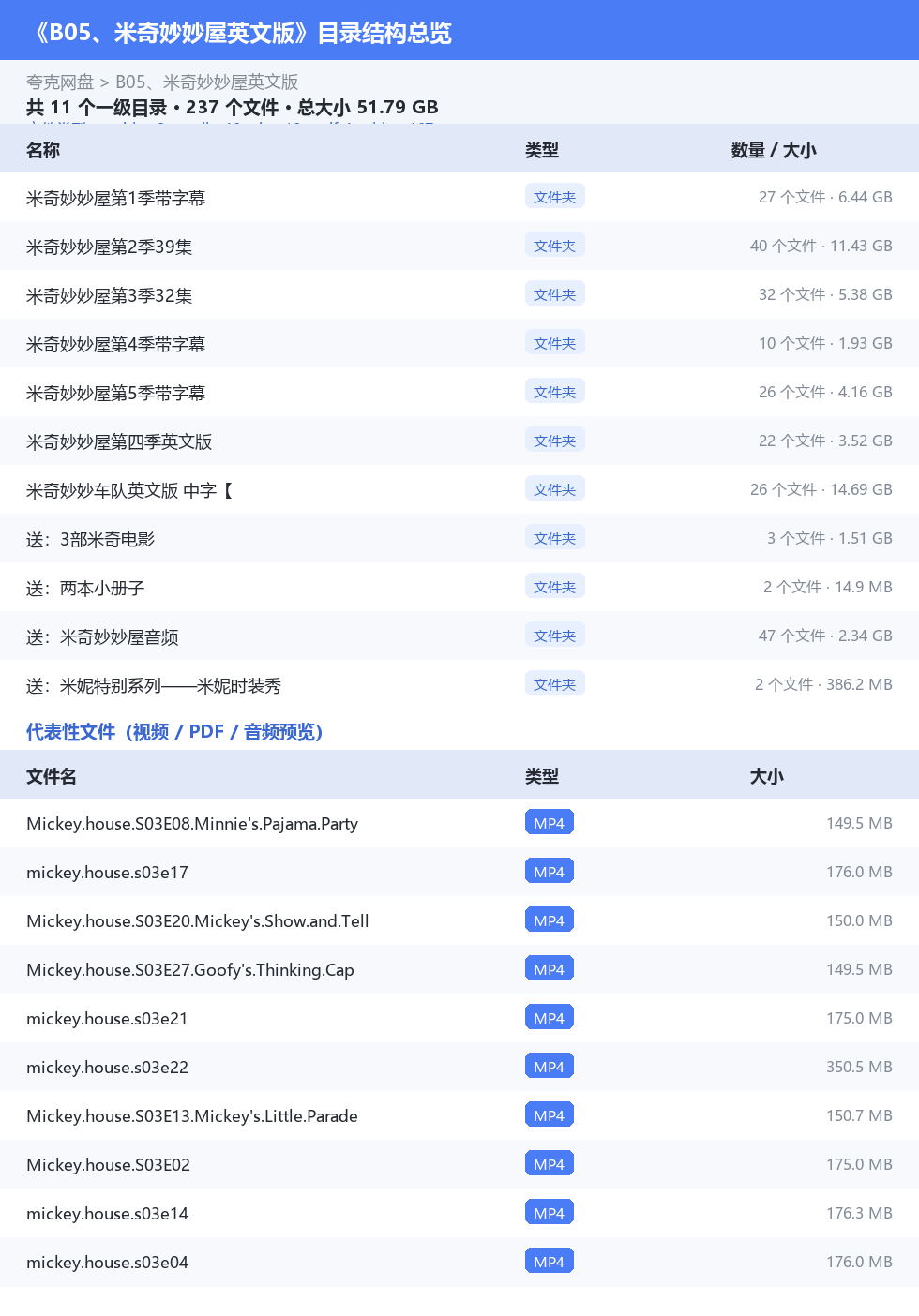Open folder 送：米妮特别系列——米妮时装秀
The image size is (919, 1316).
154,685
